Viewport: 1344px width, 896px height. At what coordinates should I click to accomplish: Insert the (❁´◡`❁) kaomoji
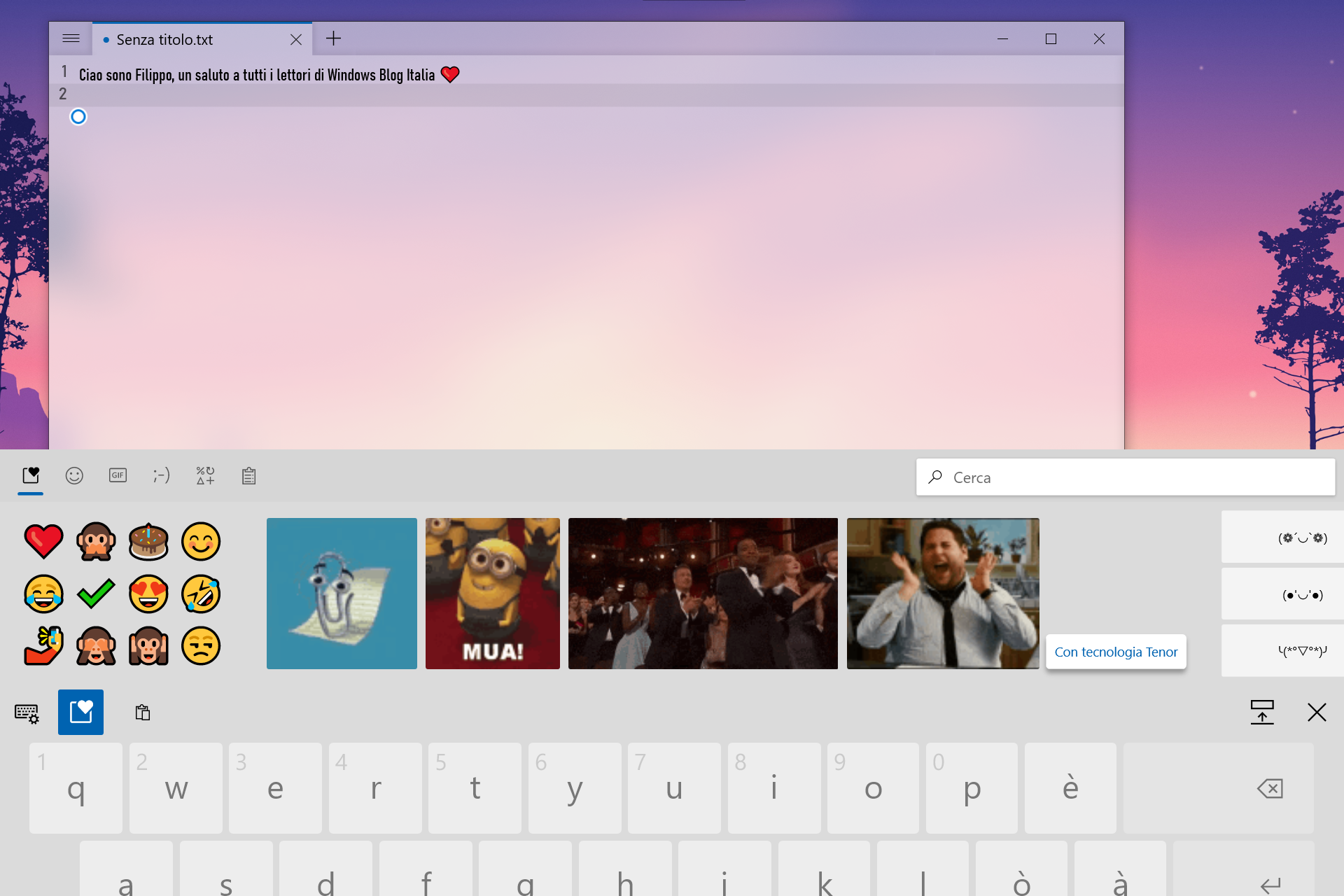(x=1282, y=537)
